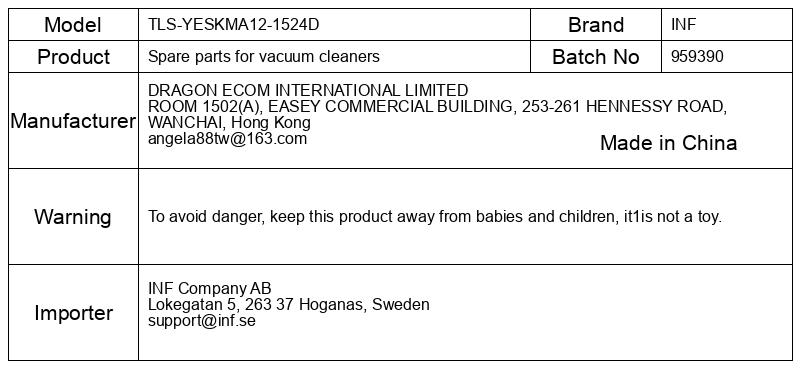Viewport: 800px width, 380px height.
Task: Select model number TLS-YESKMA12-1524D
Action: coord(233,24)
